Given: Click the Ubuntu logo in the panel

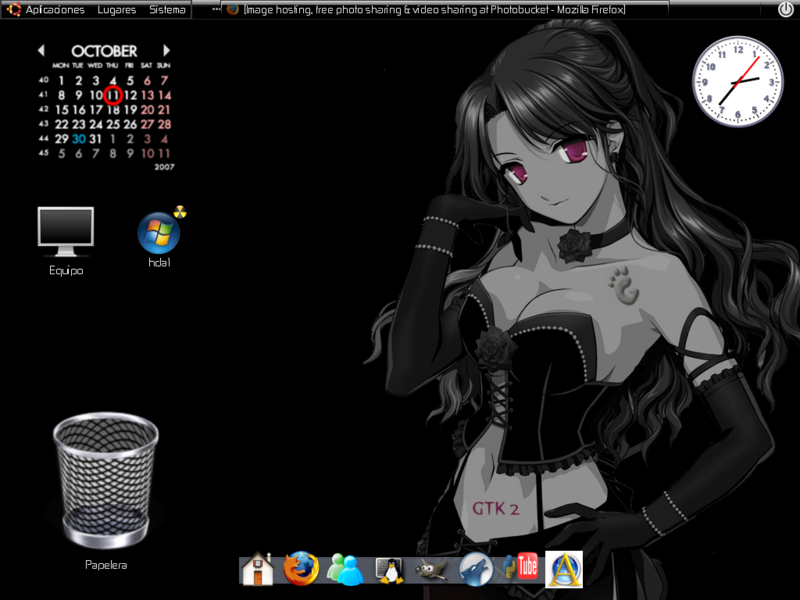Looking at the screenshot, I should pos(12,9).
